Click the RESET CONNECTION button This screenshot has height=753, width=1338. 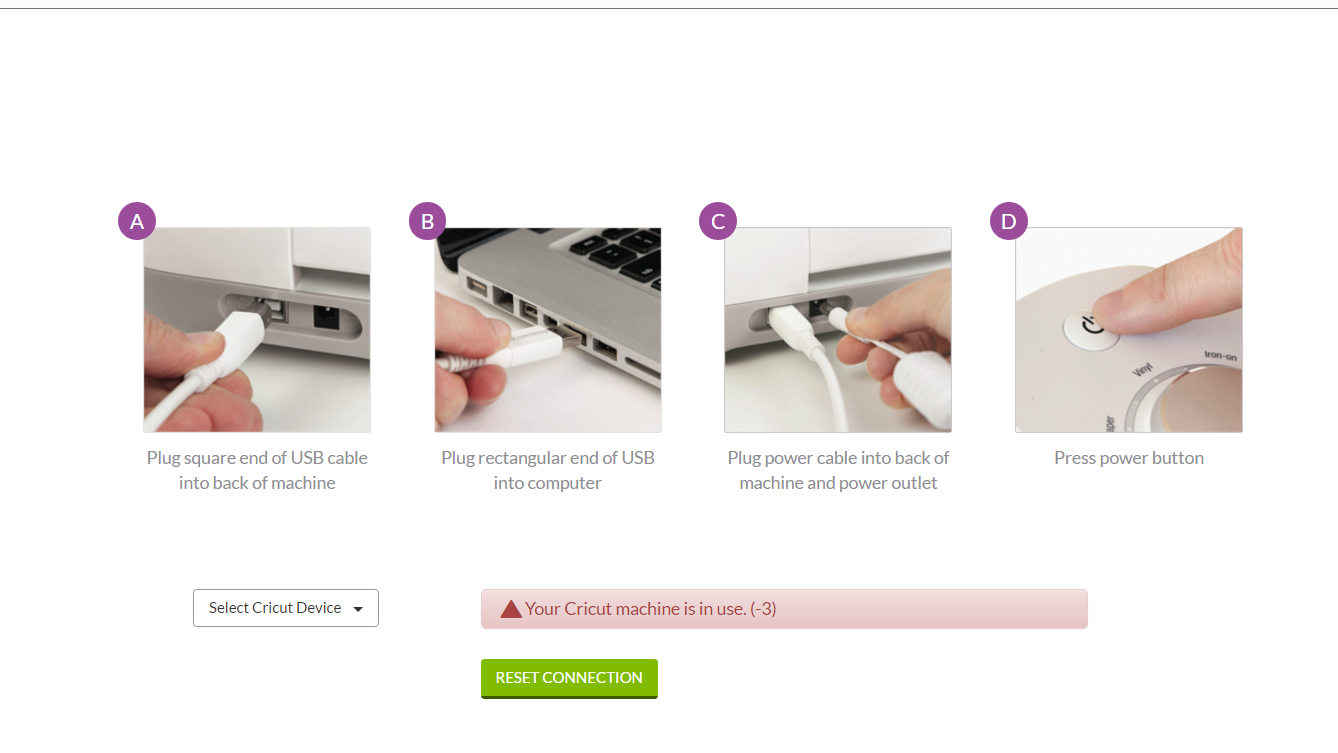[x=569, y=678]
